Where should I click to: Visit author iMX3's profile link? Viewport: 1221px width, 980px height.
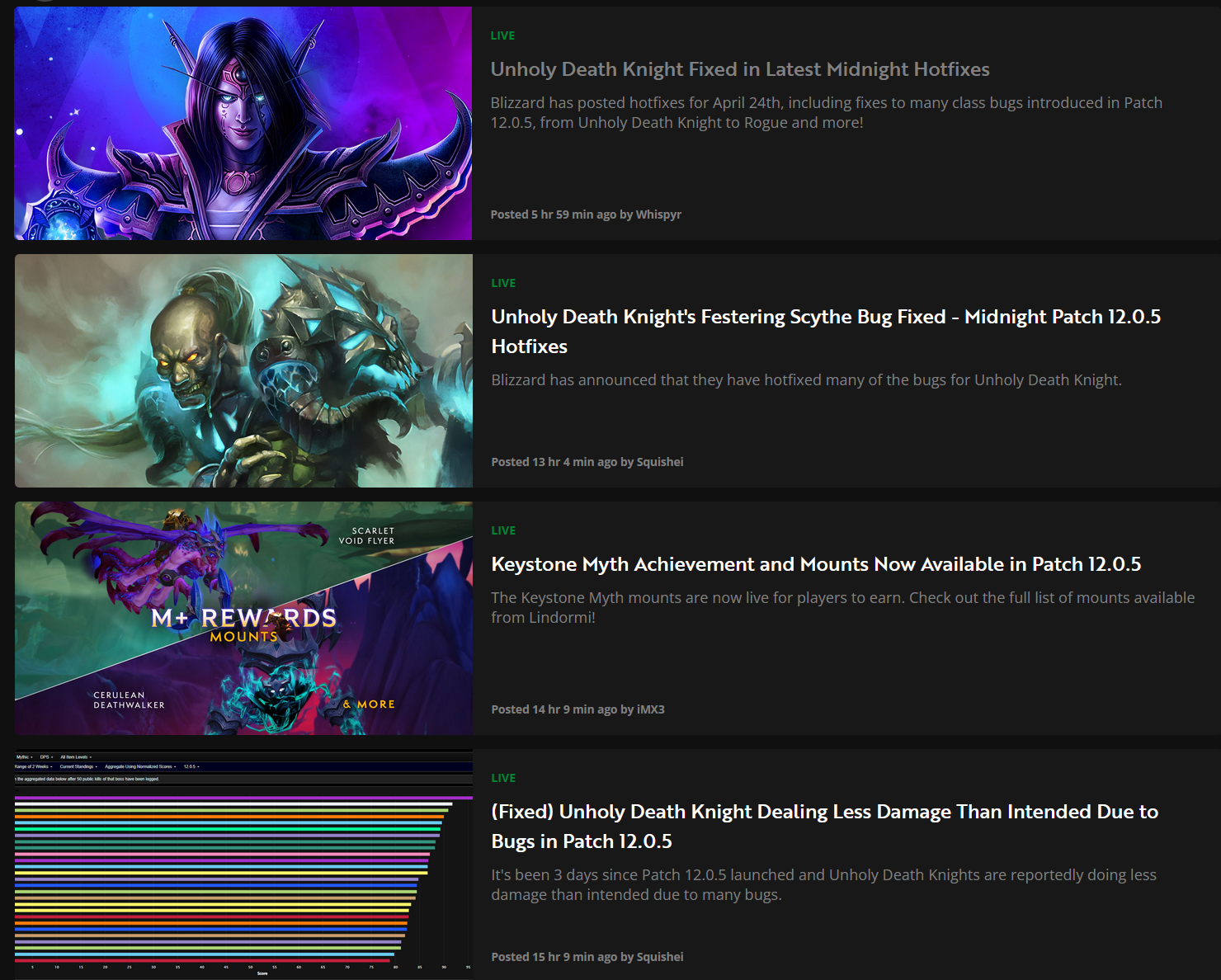coord(651,709)
